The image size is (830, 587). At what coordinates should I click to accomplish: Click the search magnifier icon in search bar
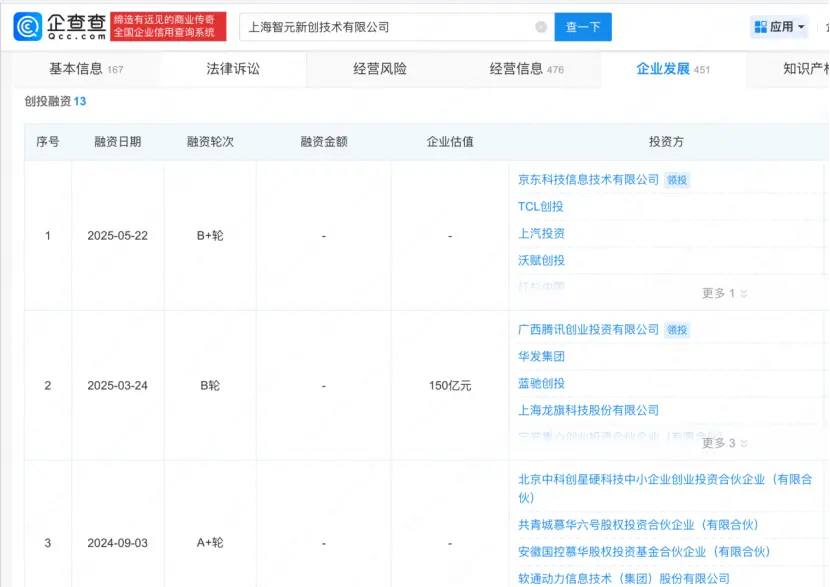tap(542, 27)
